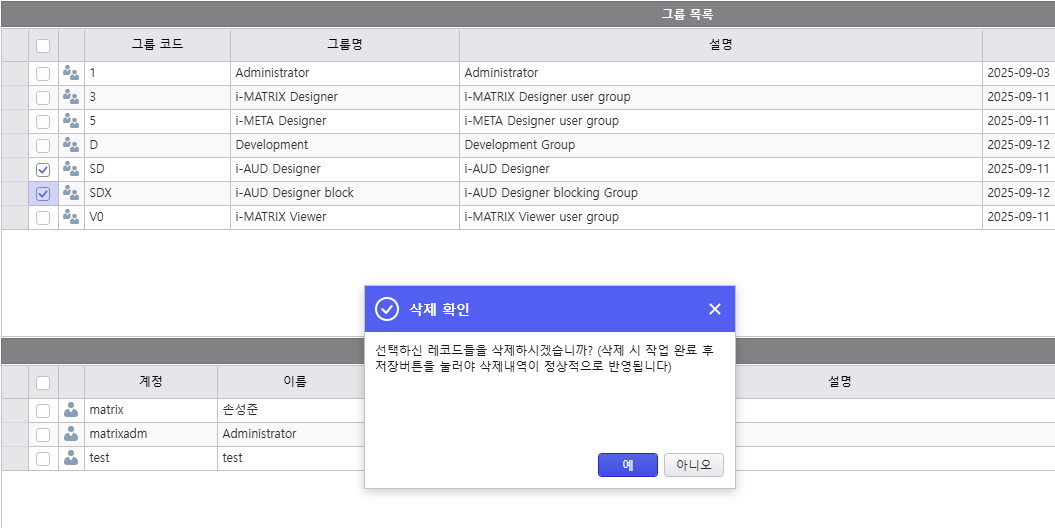Click the group icon for i-MATRIX Viewer

pyautogui.click(x=71, y=217)
